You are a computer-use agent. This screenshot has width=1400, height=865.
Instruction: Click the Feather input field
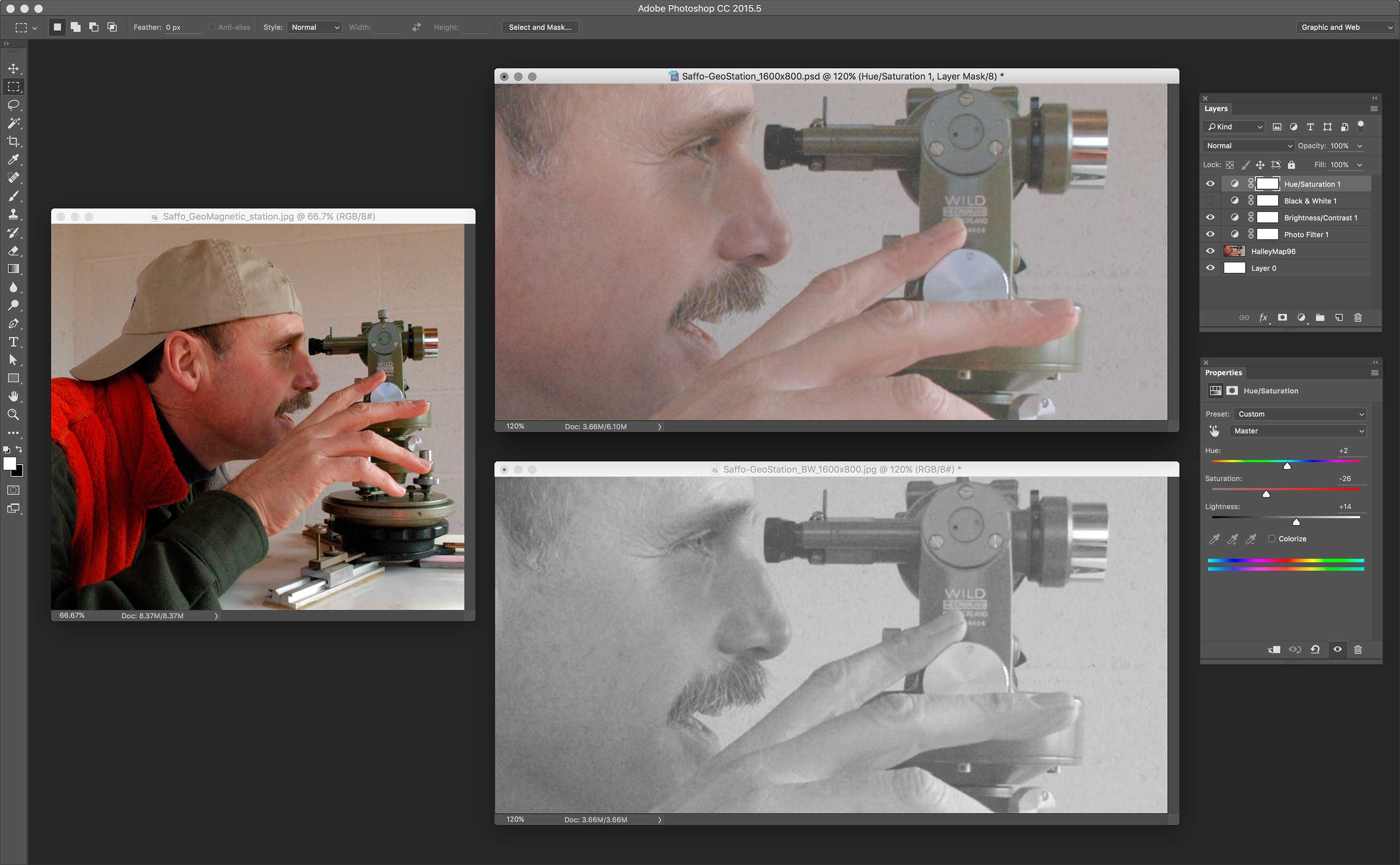(182, 28)
